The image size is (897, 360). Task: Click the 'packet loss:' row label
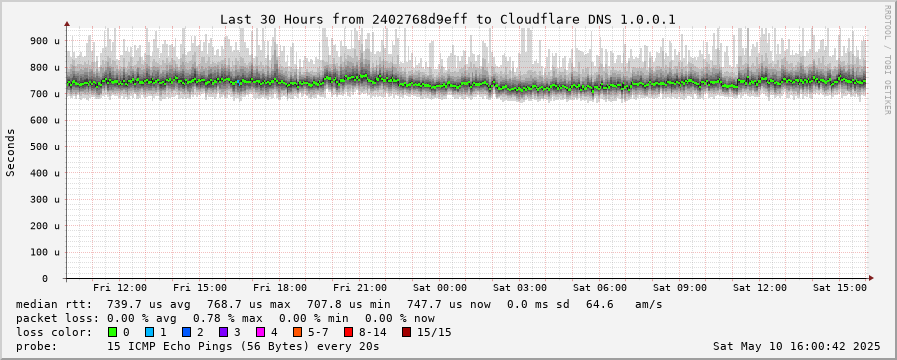[x=57, y=318]
